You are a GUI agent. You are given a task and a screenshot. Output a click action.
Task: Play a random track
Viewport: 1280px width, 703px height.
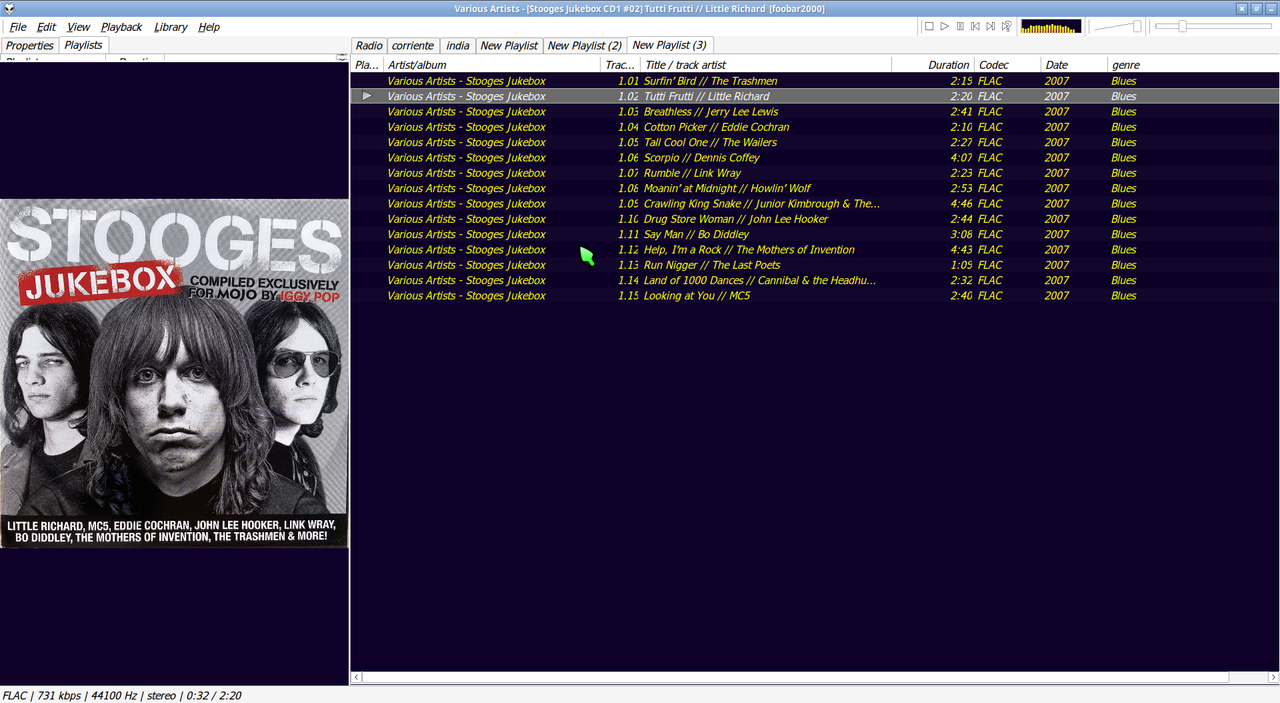point(1006,26)
